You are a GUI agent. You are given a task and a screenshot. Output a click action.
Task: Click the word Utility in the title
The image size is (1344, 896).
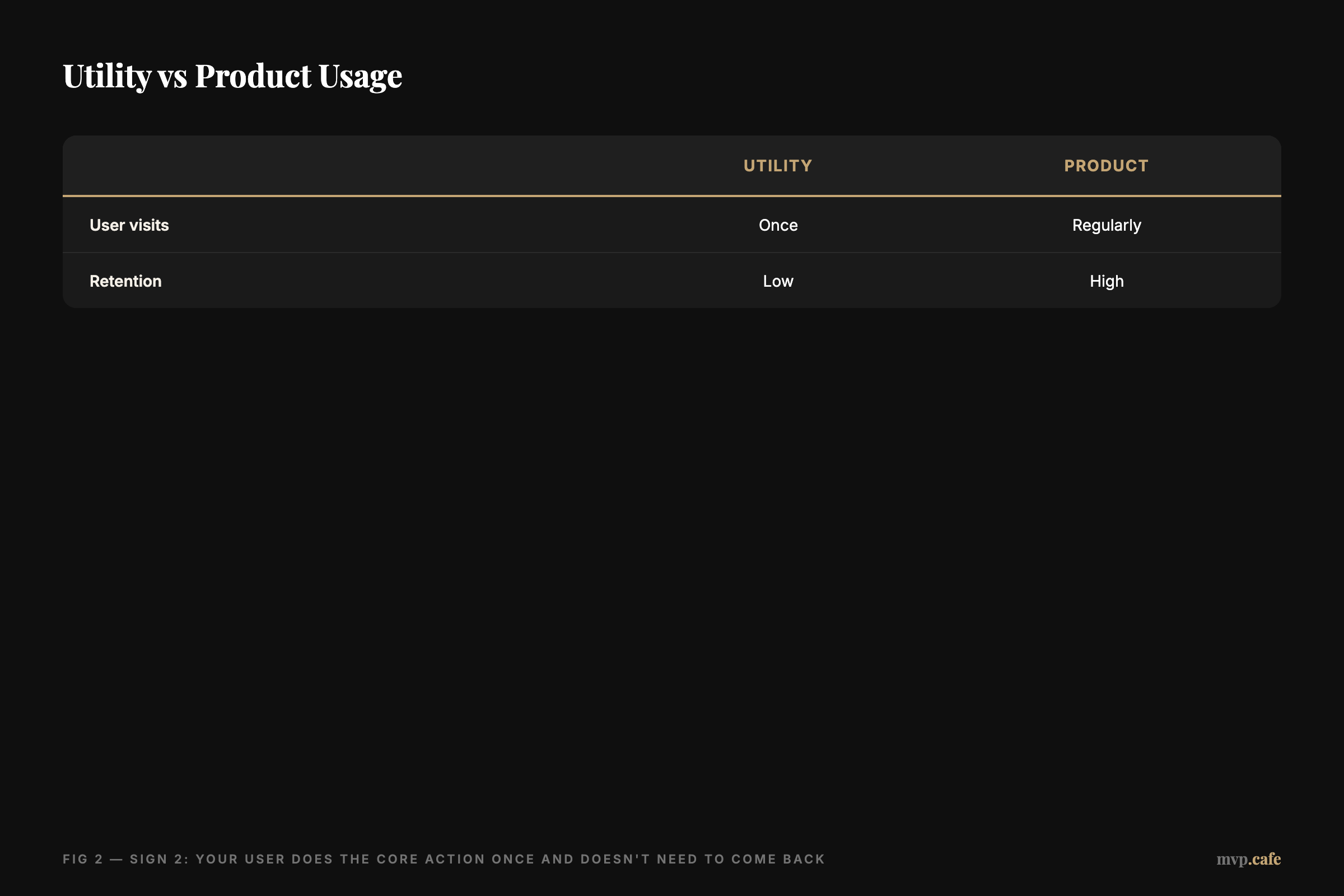pos(107,76)
